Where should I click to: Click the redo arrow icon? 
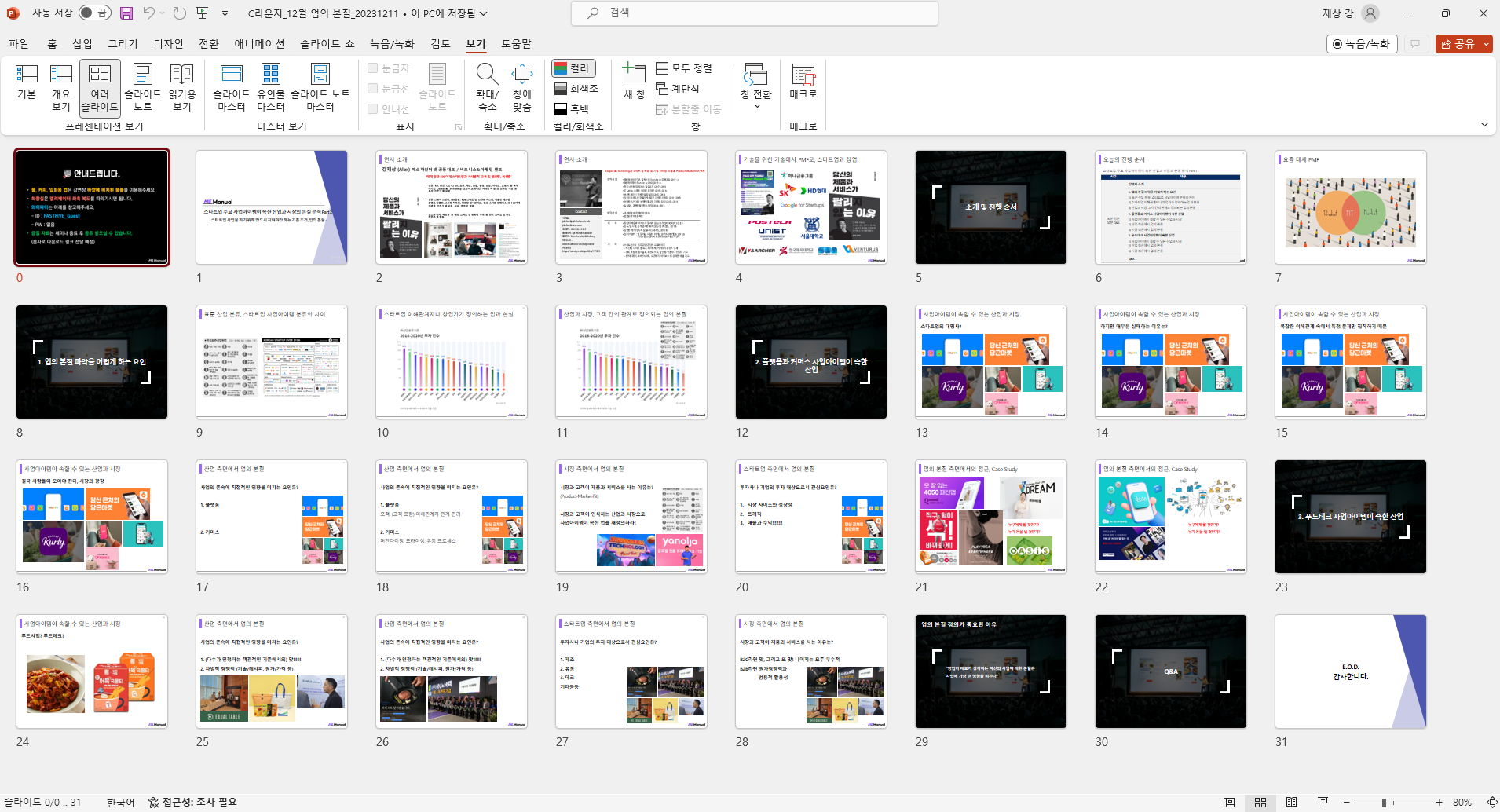tap(180, 13)
